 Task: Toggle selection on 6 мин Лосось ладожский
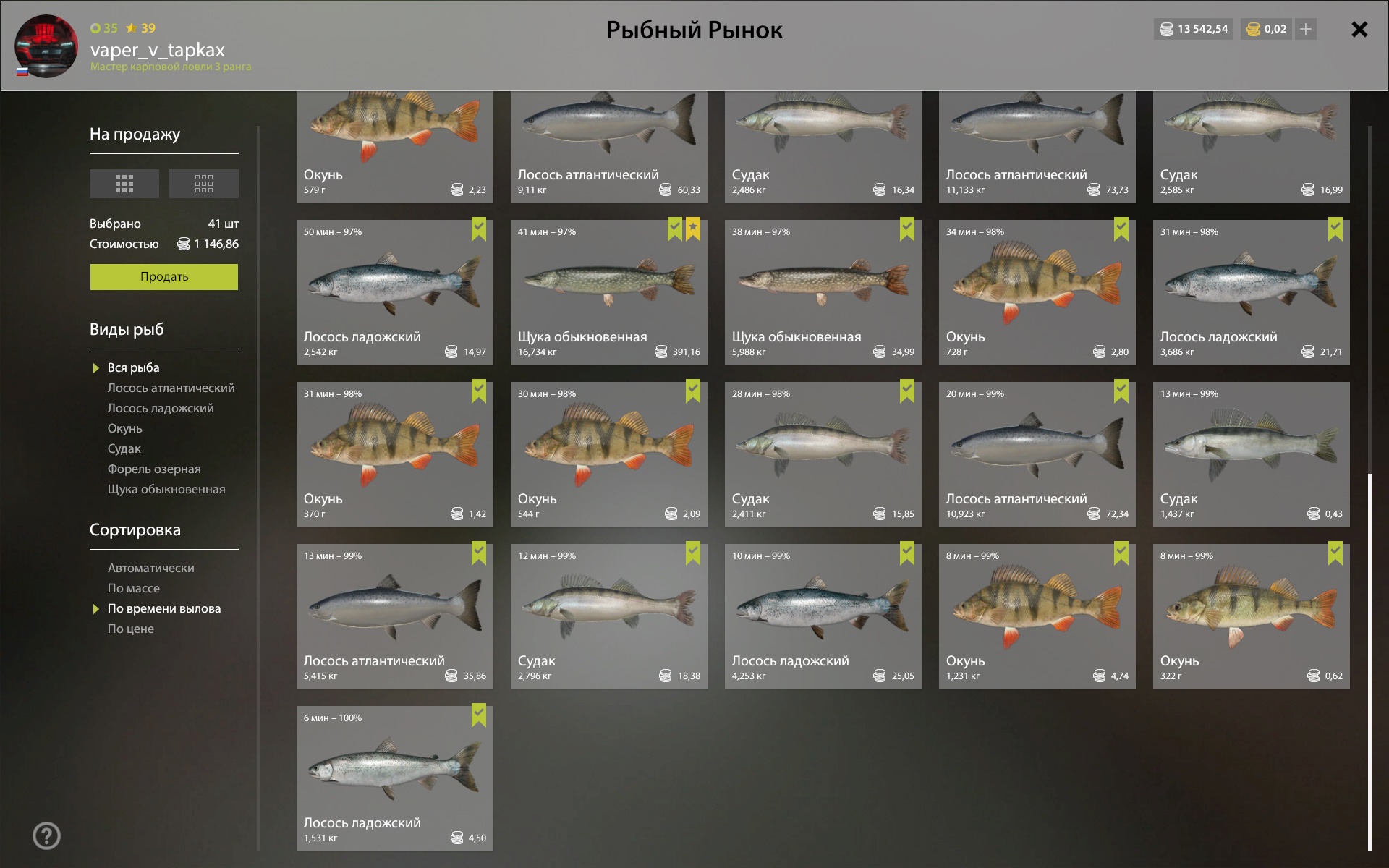click(x=479, y=715)
